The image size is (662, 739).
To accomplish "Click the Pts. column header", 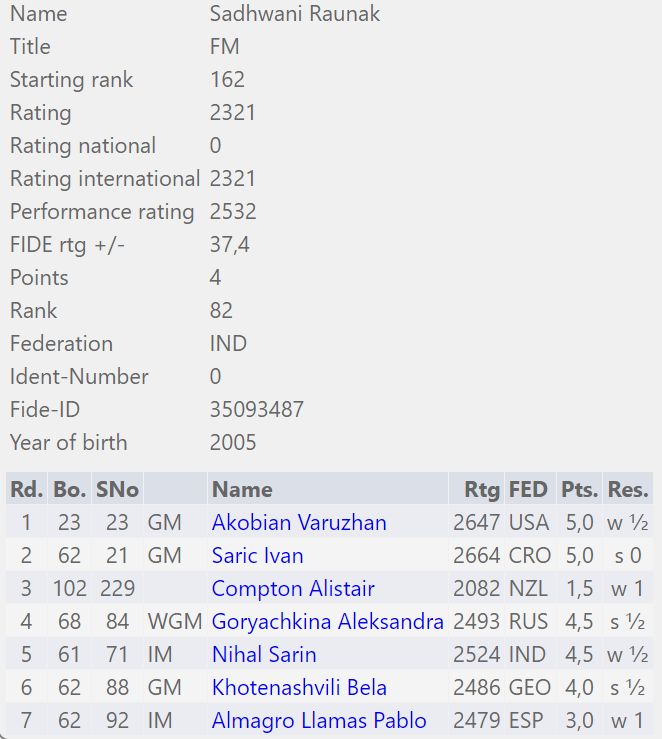I will [x=579, y=489].
